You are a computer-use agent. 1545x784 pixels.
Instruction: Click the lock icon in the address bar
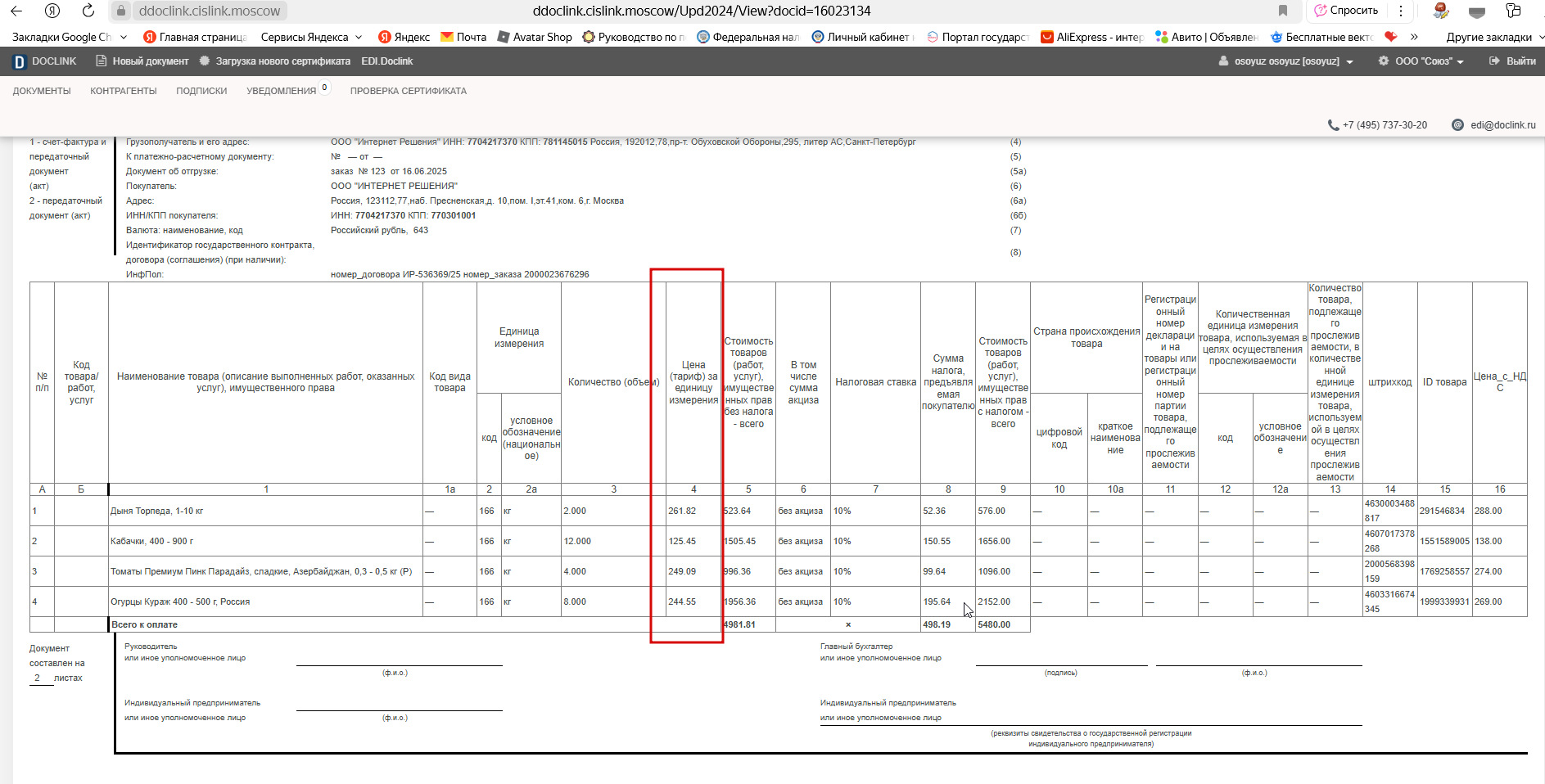(x=120, y=11)
